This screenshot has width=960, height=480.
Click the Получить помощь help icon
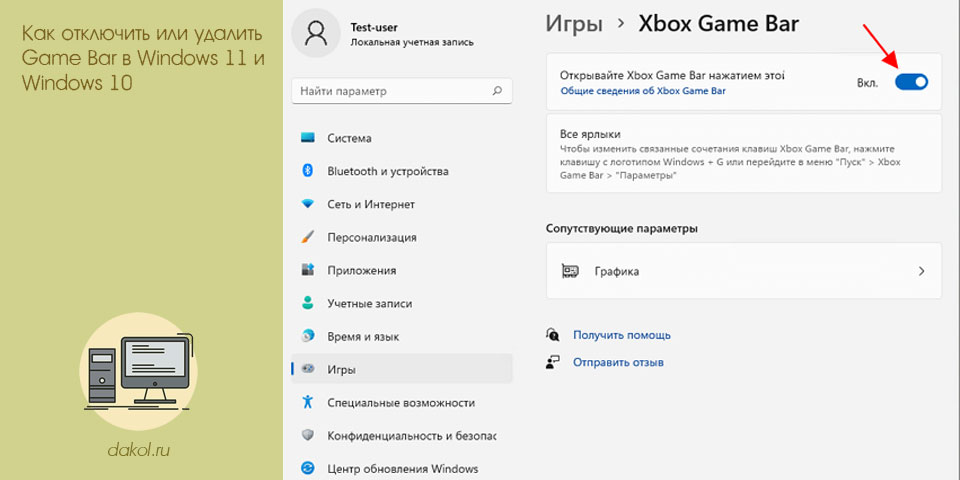pyautogui.click(x=553, y=335)
